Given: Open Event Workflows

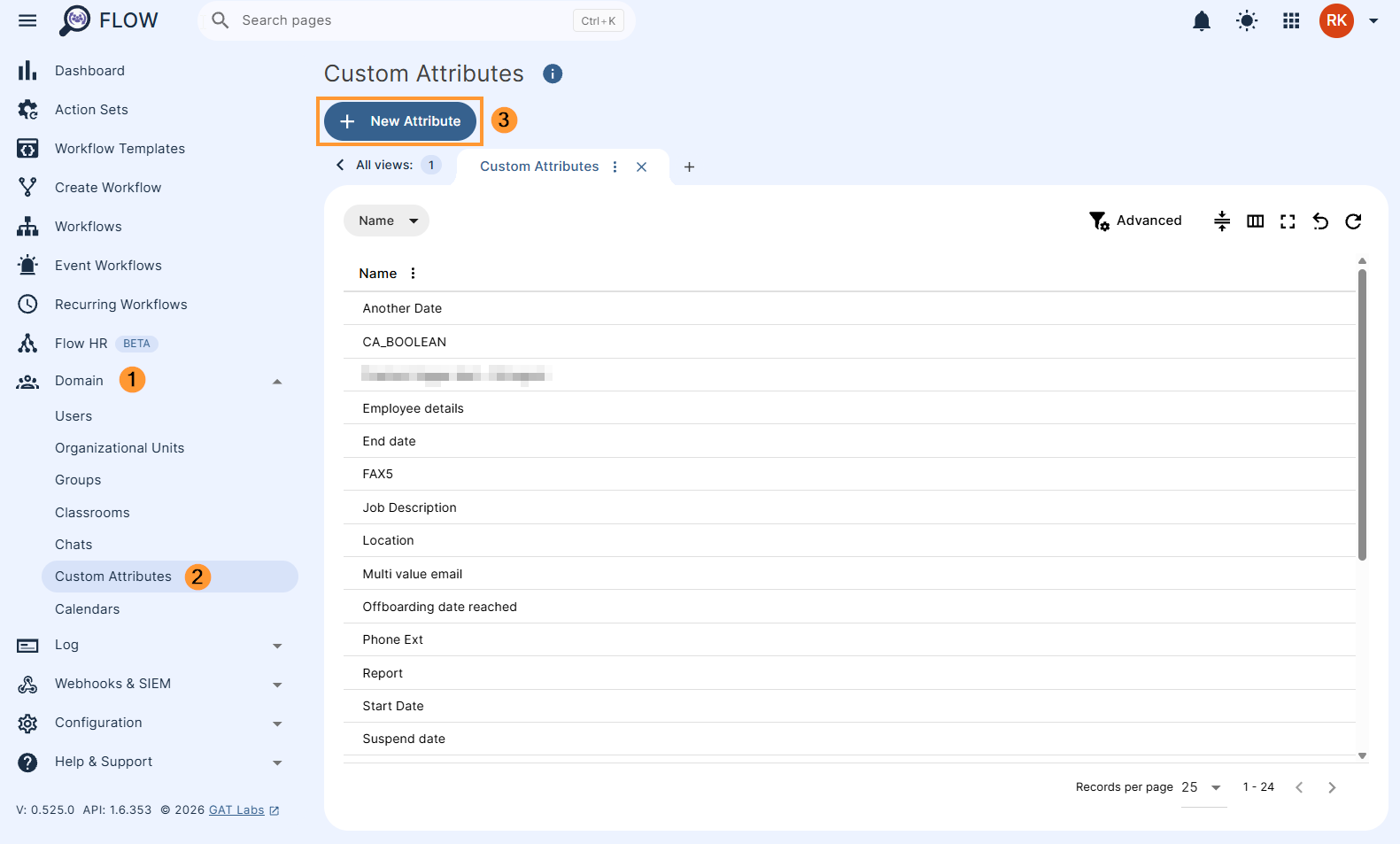Looking at the screenshot, I should [108, 266].
